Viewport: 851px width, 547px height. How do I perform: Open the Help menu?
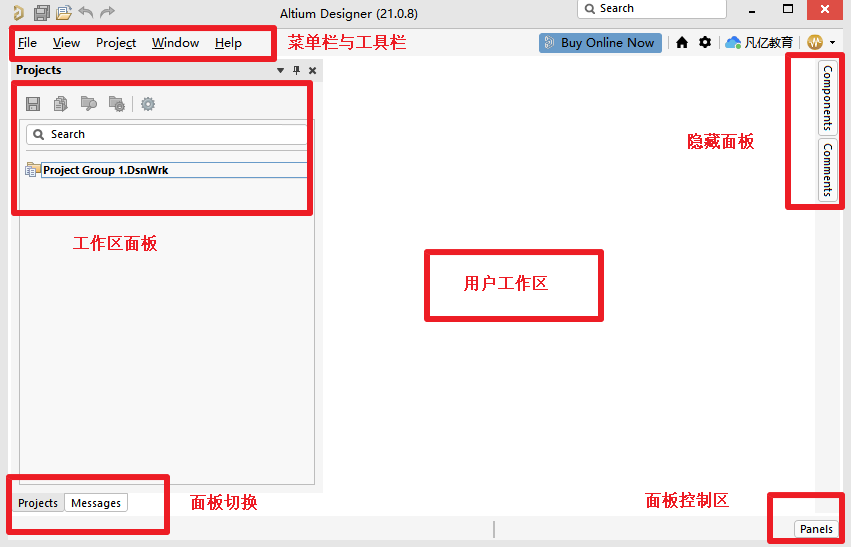tap(228, 43)
